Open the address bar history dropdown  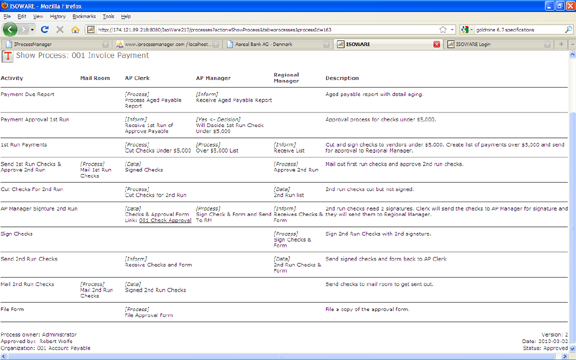click(x=452, y=29)
